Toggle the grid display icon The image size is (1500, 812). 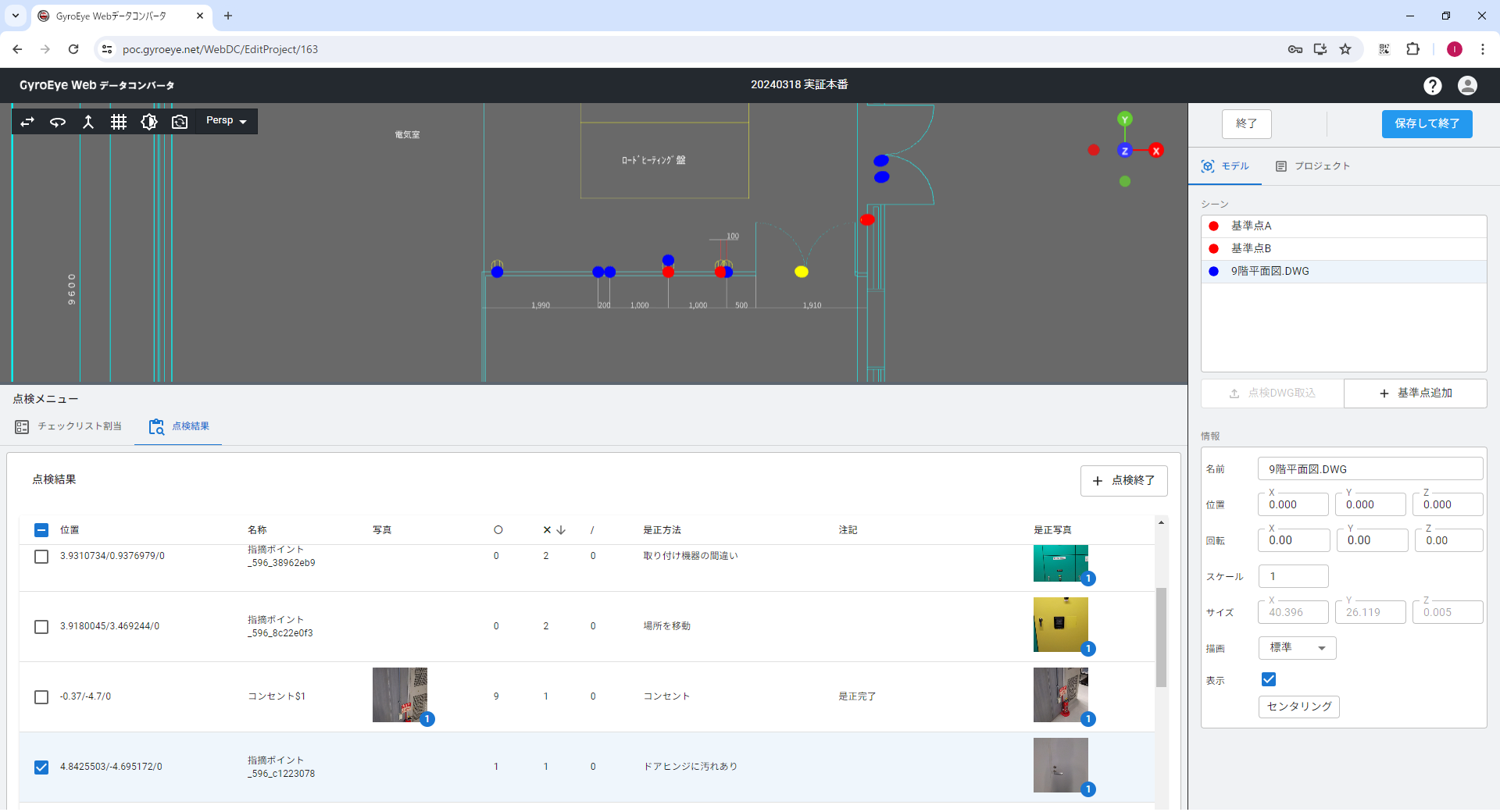119,122
